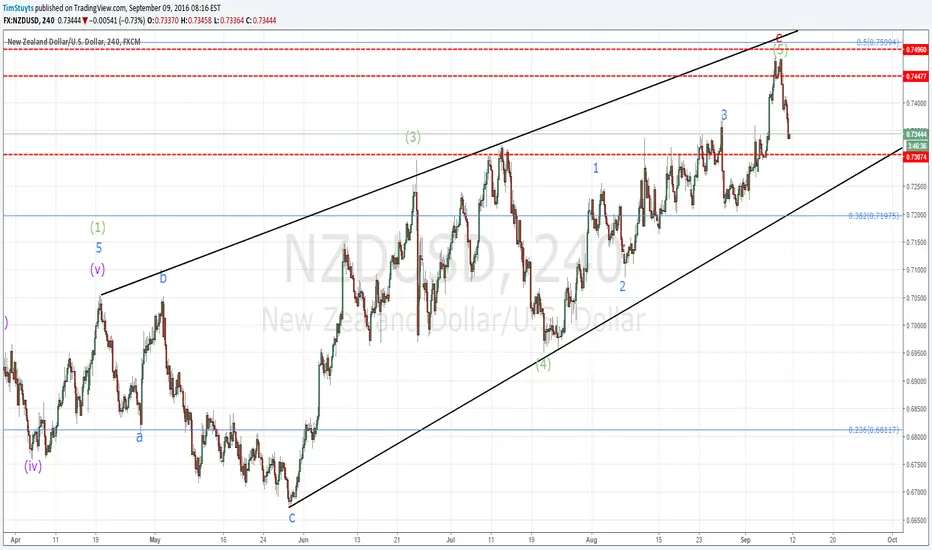Screen dimensions: 932x550
Task: Select the 0.236(0.68117) Fibonacci label
Action: pyautogui.click(x=873, y=429)
